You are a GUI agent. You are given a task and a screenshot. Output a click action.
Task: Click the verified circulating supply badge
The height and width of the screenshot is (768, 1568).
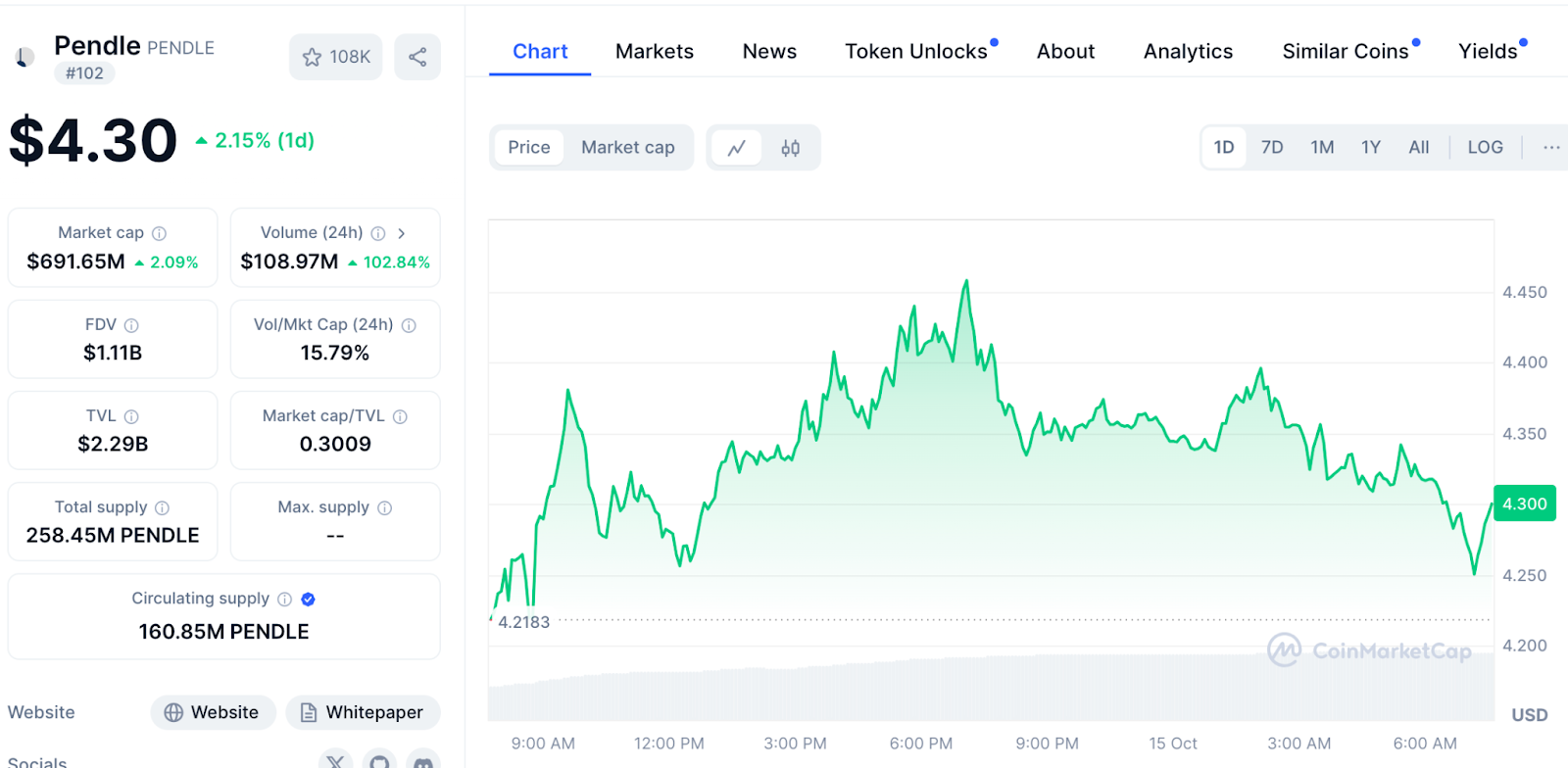pyautogui.click(x=308, y=599)
